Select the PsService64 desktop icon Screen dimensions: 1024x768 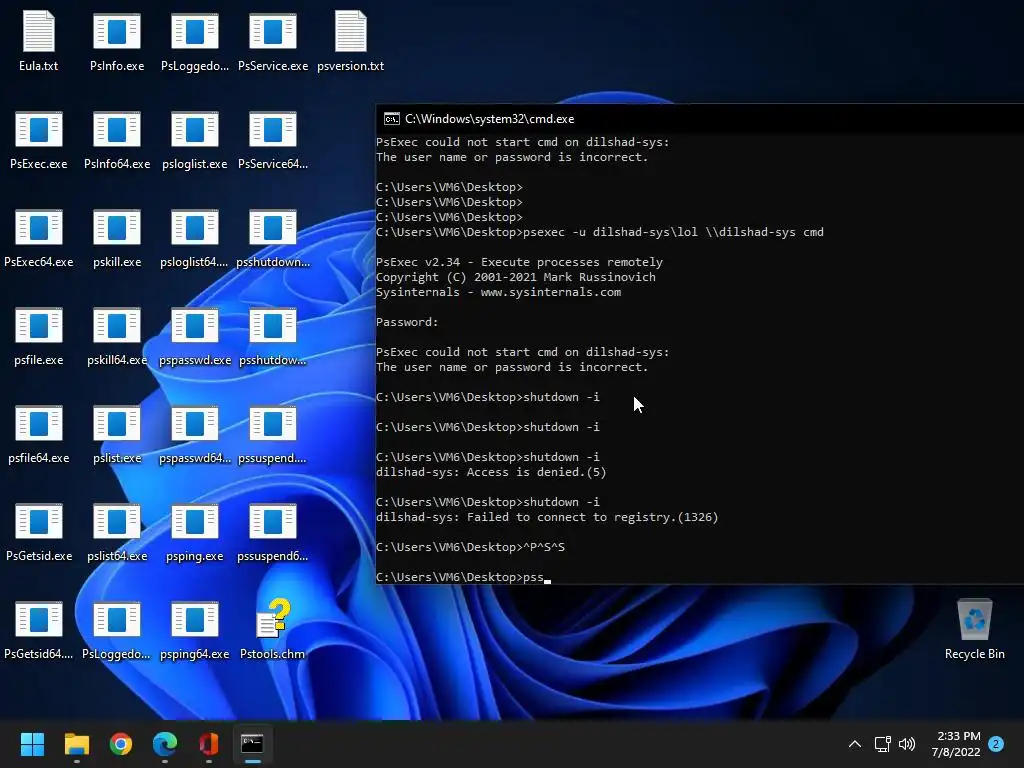click(273, 139)
